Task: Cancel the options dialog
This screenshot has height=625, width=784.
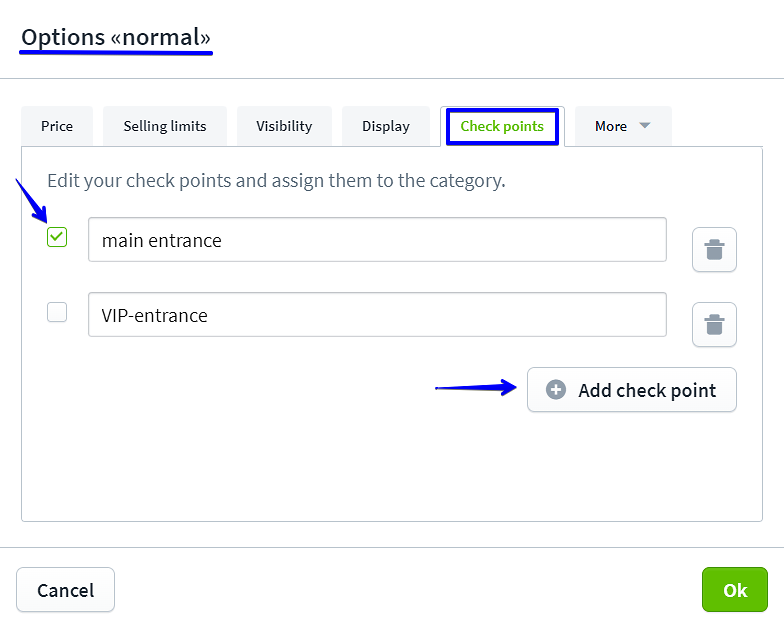Action: click(x=65, y=590)
